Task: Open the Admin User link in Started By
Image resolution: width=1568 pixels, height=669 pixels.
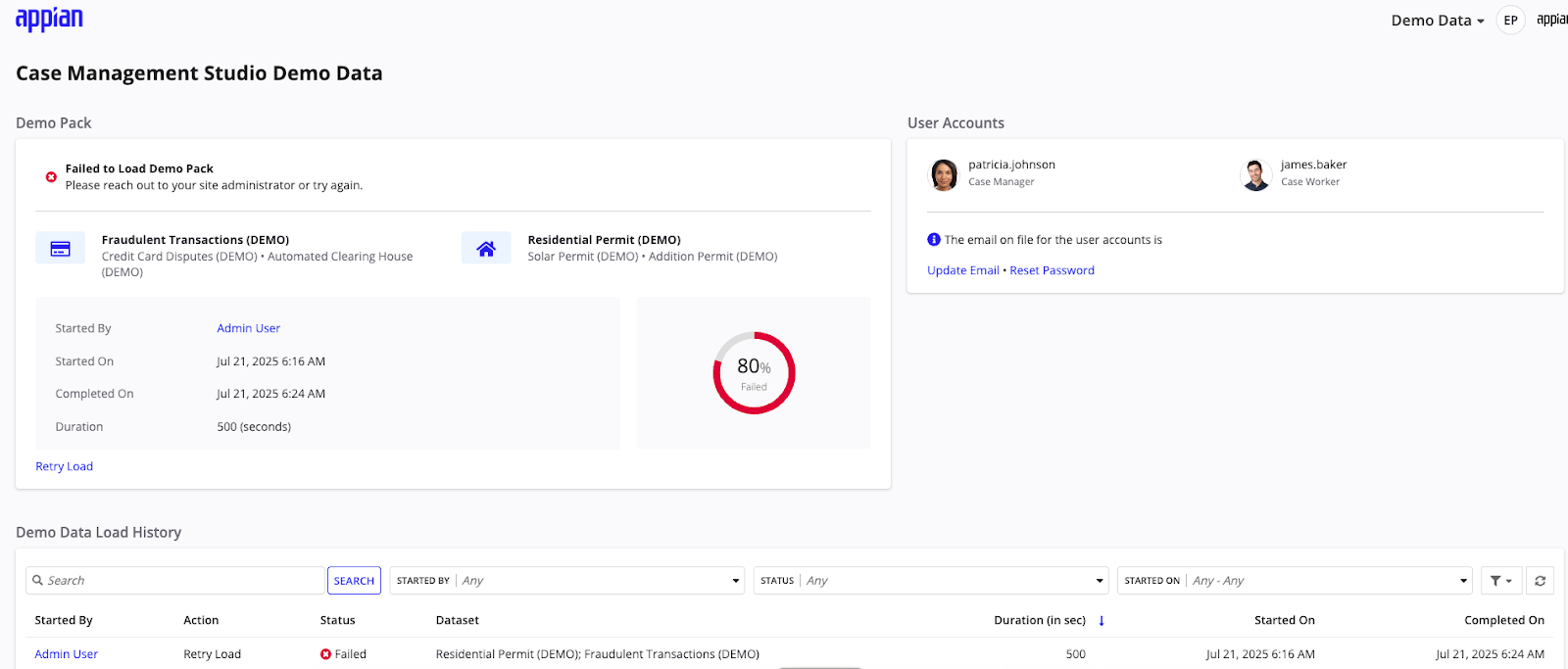Action: (x=248, y=329)
